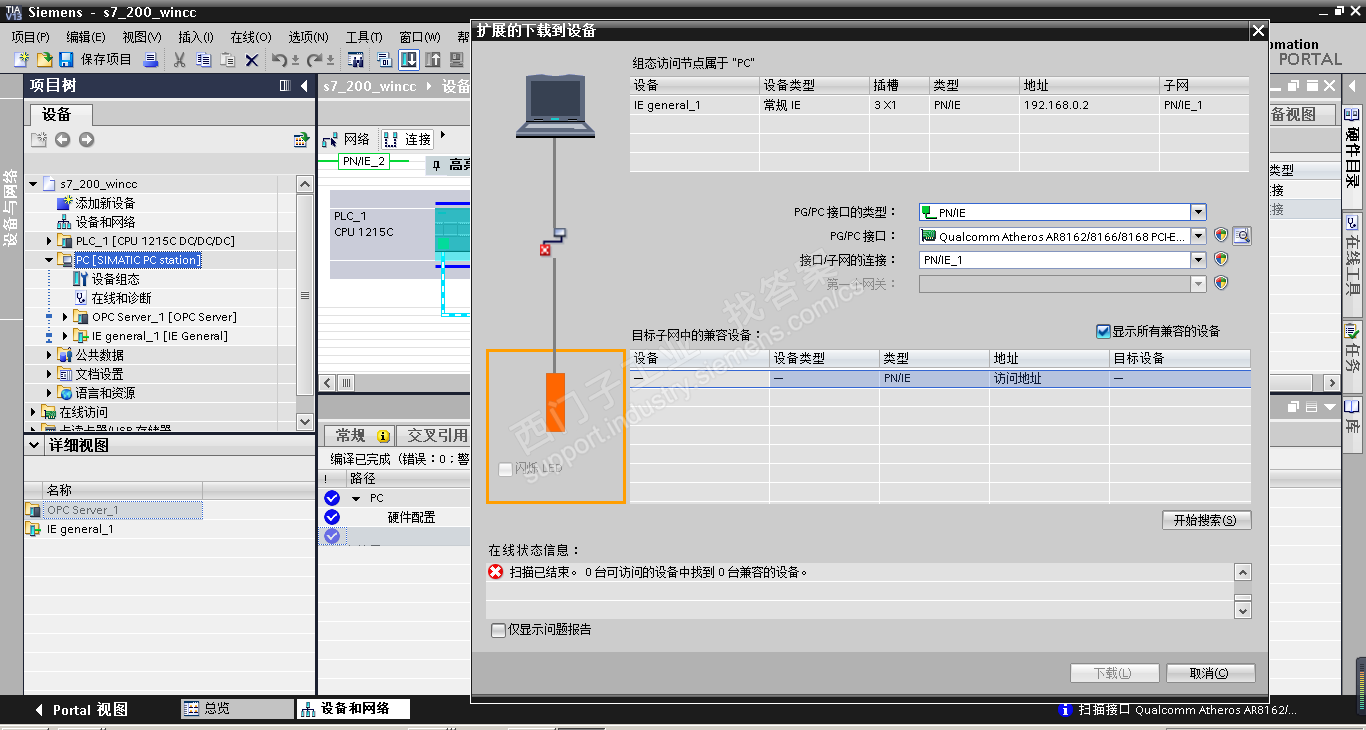Image resolution: width=1366 pixels, height=730 pixels.
Task: Open the 接口/子网的连接 dropdown
Action: point(1198,260)
